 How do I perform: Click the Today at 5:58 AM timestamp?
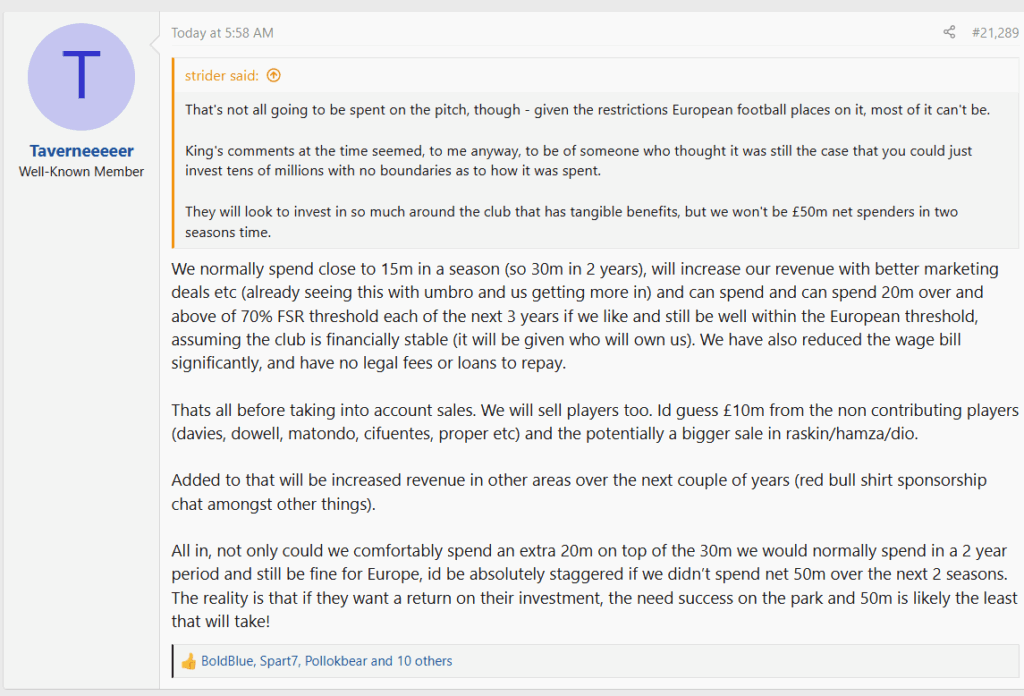pos(222,33)
